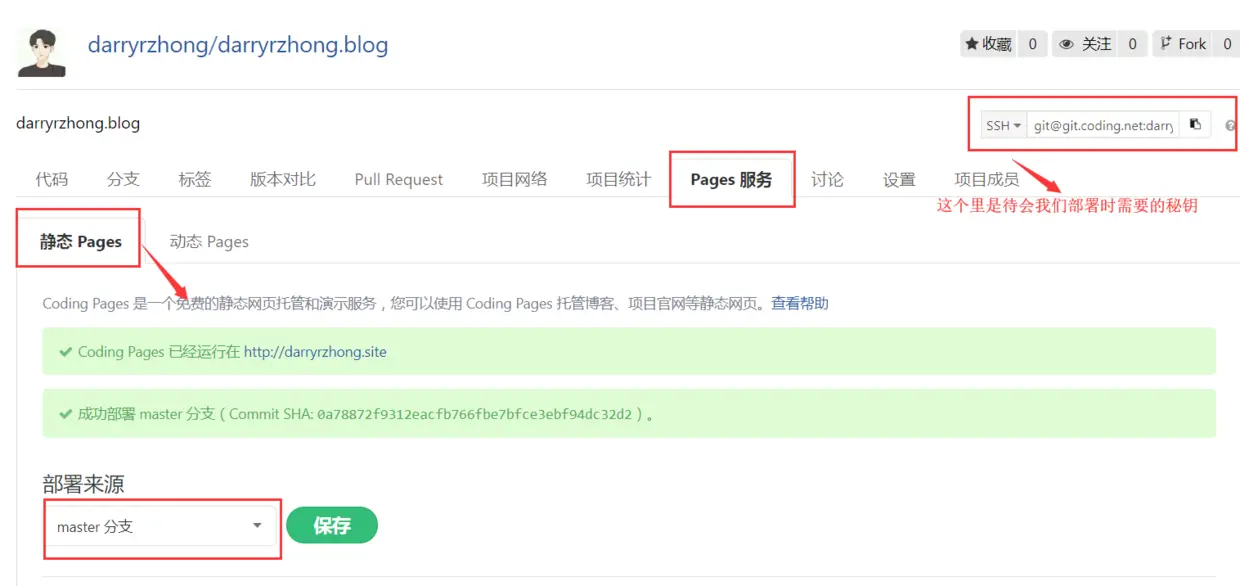Click the eye icon in 关注
The width and height of the screenshot is (1240, 586).
click(x=1067, y=44)
